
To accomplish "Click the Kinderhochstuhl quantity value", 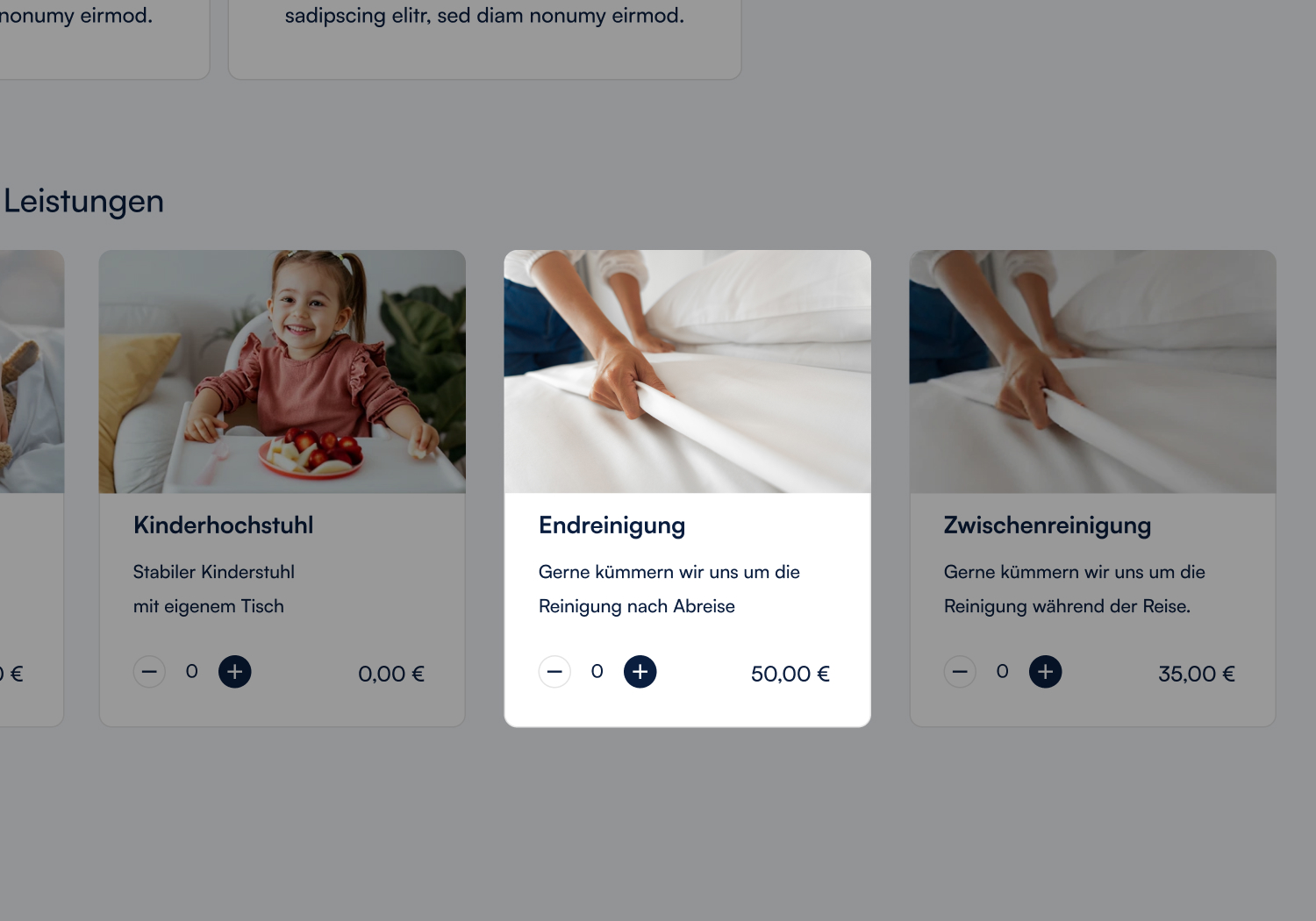I will click(x=191, y=672).
